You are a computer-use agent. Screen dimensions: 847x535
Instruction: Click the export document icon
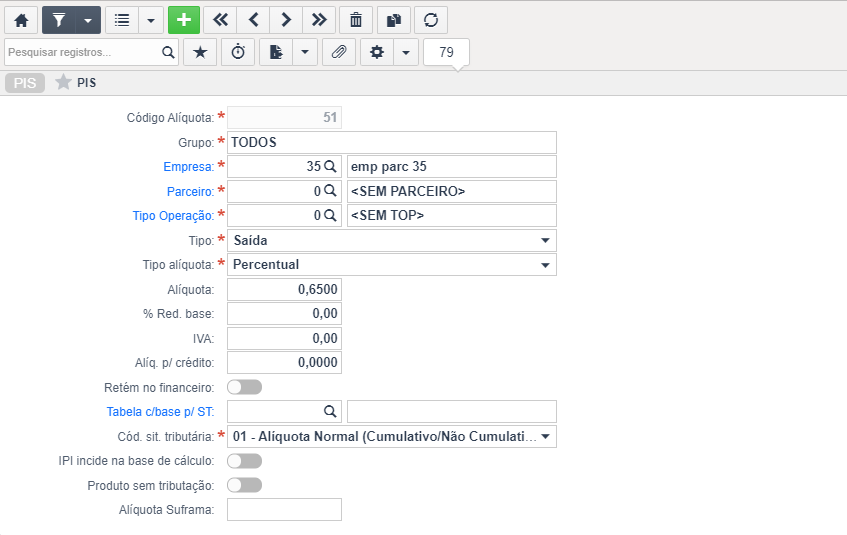click(276, 52)
